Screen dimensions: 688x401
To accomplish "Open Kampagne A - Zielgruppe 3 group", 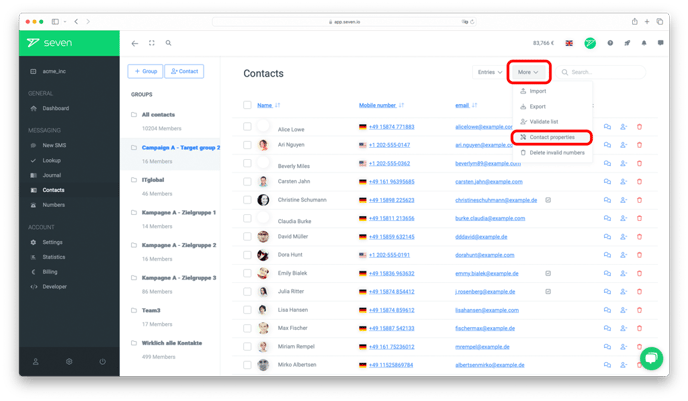I will [x=179, y=278].
